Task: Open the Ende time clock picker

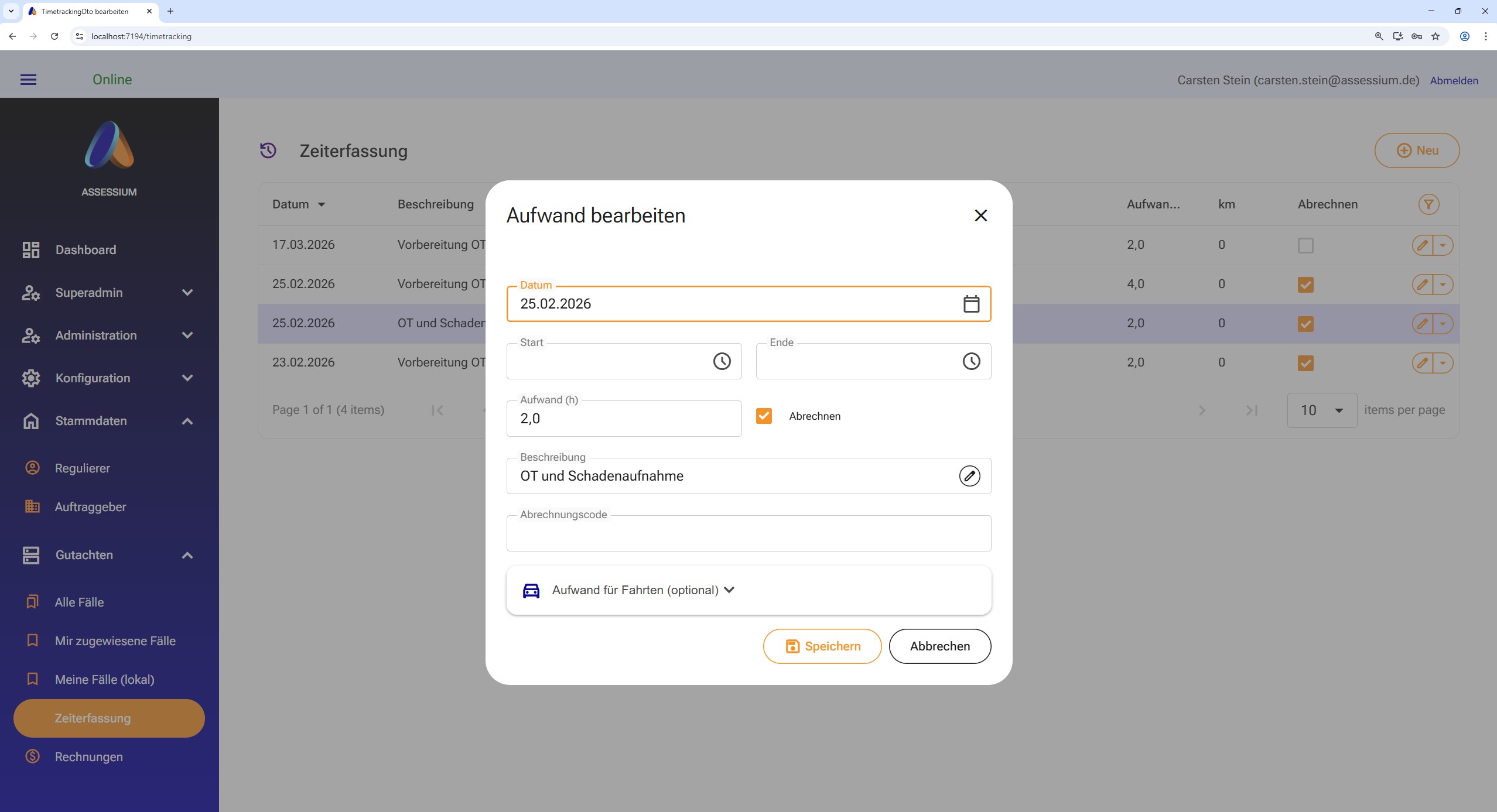Action: click(971, 361)
